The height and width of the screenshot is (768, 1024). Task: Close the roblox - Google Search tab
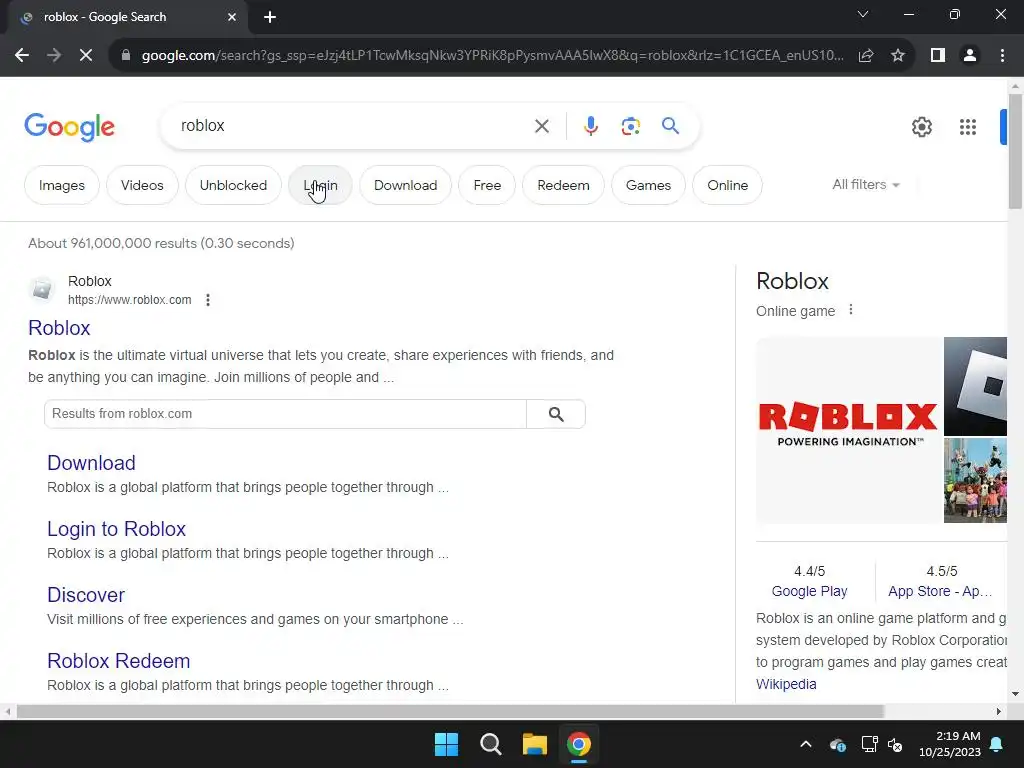click(x=232, y=17)
